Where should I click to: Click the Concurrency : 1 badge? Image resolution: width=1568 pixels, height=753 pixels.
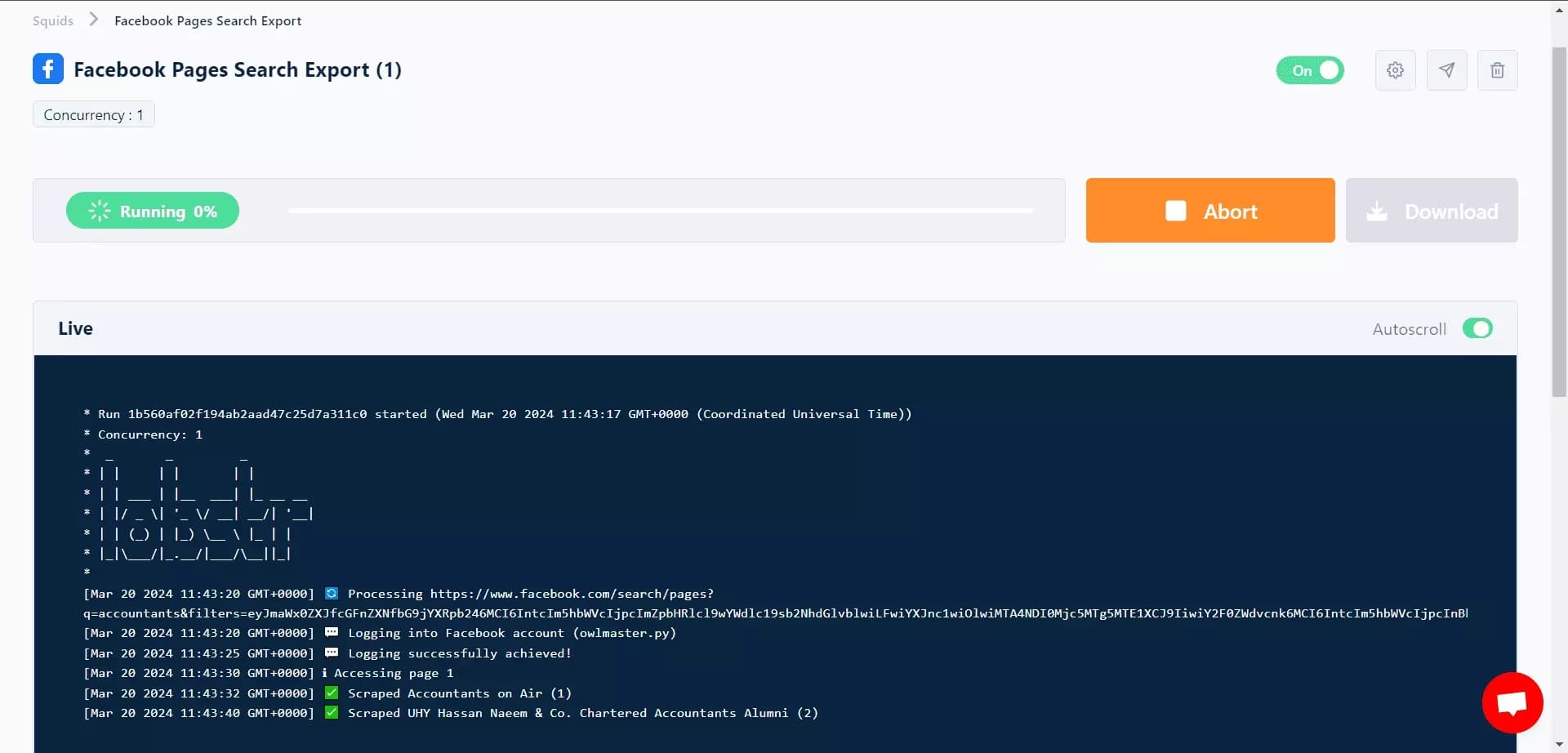(92, 114)
